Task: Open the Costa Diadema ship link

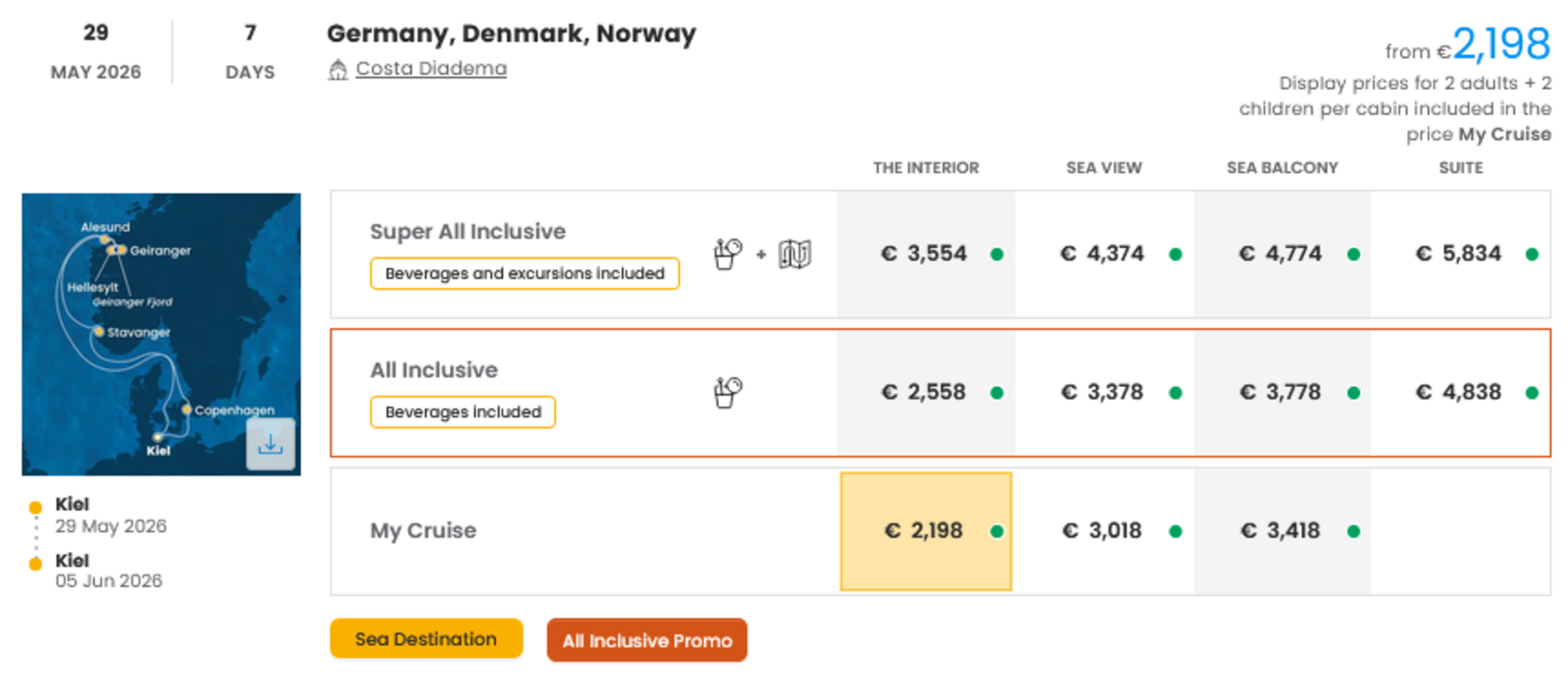Action: click(x=431, y=68)
